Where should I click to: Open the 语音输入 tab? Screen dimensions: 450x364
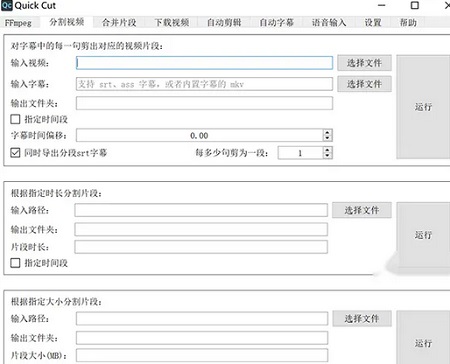[x=329, y=23]
